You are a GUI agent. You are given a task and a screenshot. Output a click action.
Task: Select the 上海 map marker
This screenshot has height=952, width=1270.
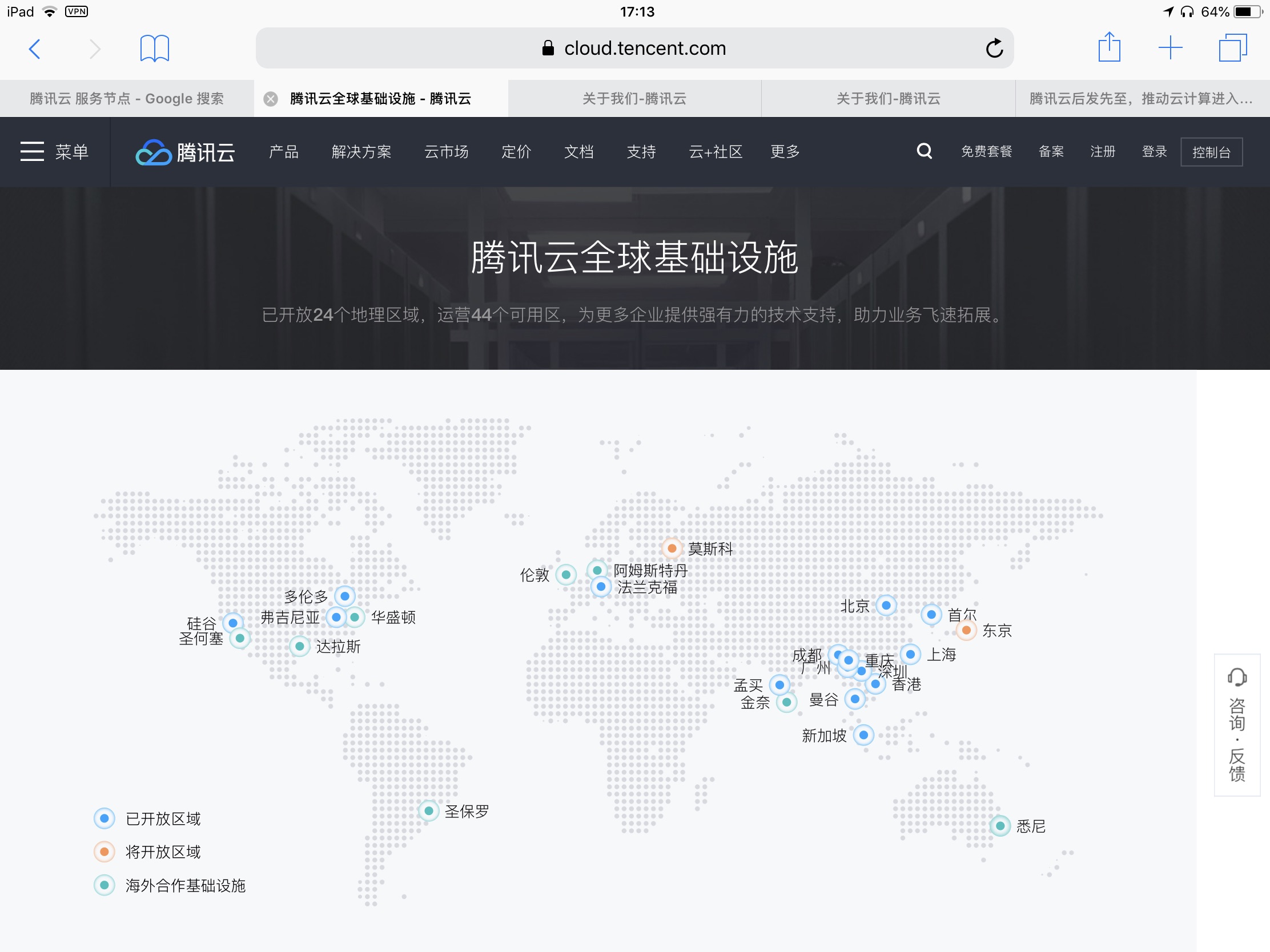(x=911, y=654)
